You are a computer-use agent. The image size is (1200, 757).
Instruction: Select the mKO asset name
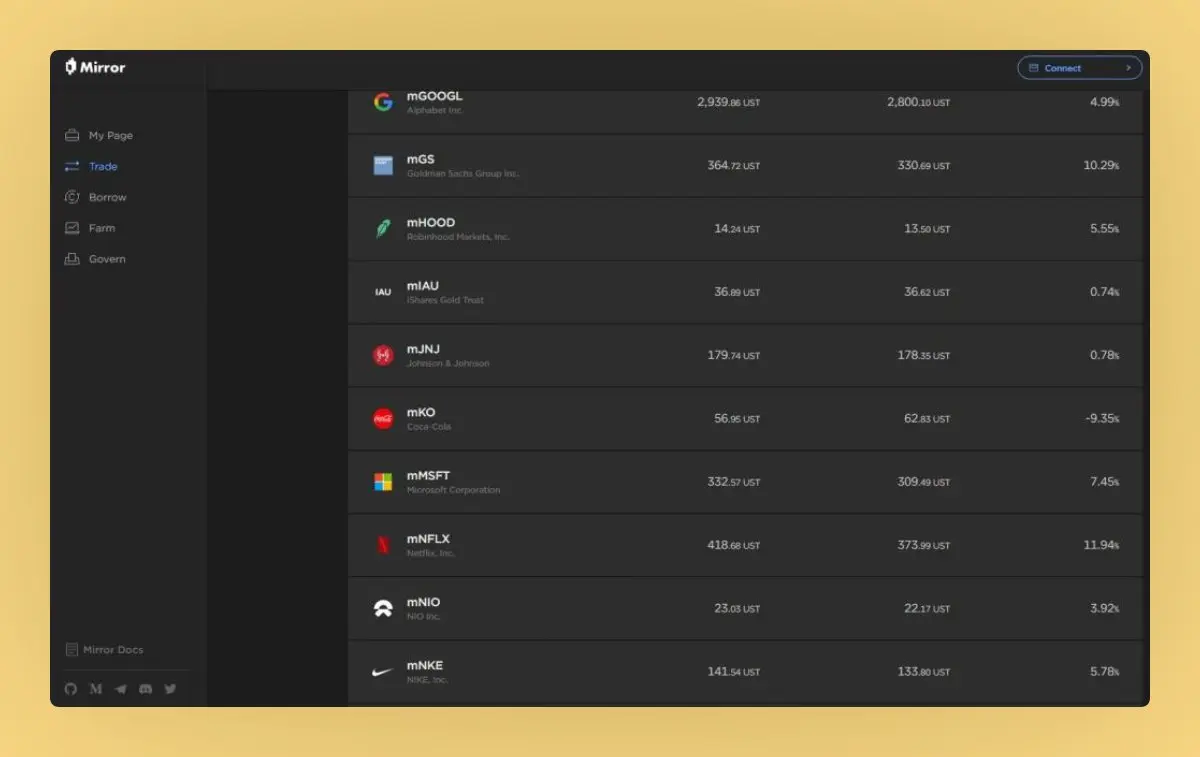coord(421,412)
